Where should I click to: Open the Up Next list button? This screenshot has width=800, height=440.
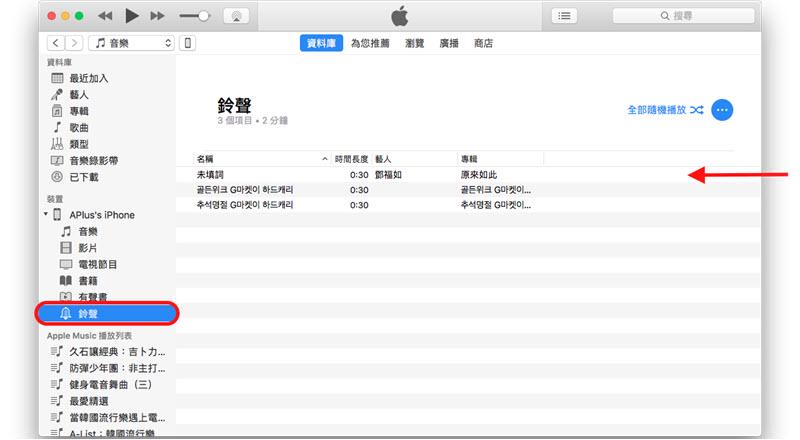564,16
